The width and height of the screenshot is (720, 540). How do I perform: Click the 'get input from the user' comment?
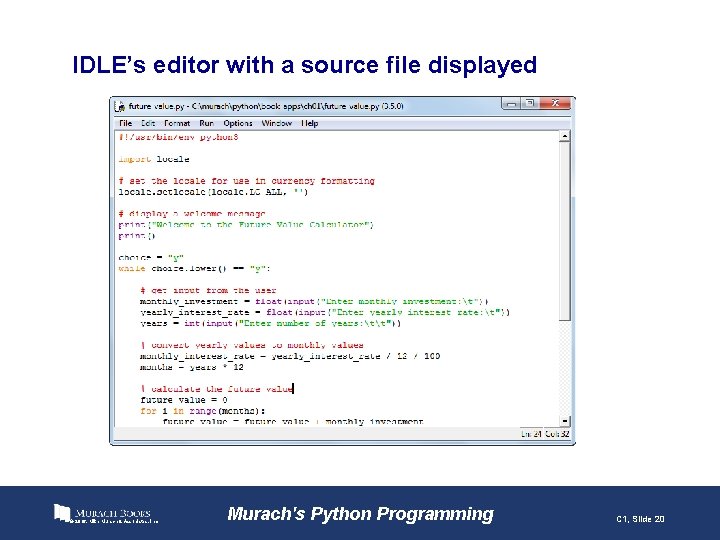click(208, 290)
